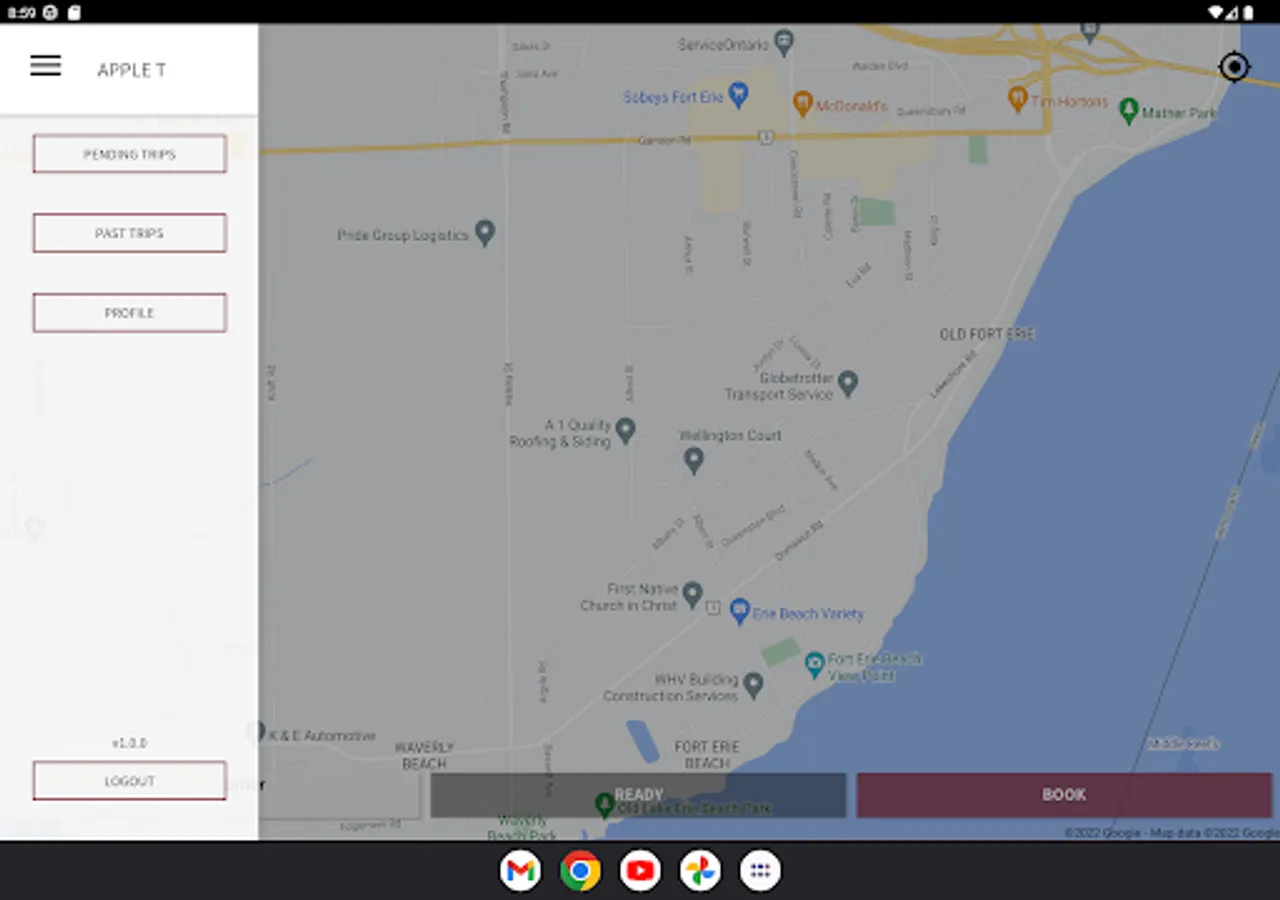Screen dimensions: 1280x900
Task: Tap the McDonald's restaurant pin
Action: [x=802, y=102]
